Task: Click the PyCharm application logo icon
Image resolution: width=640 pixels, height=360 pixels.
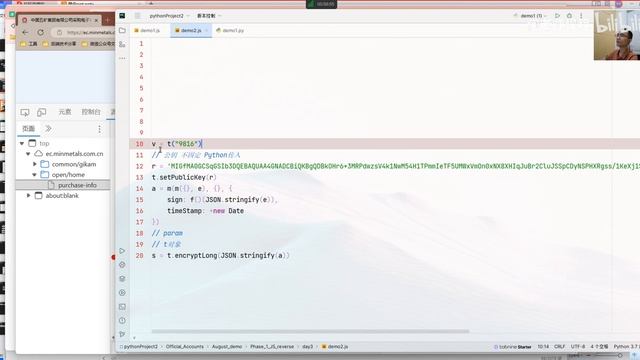Action: pos(122,16)
